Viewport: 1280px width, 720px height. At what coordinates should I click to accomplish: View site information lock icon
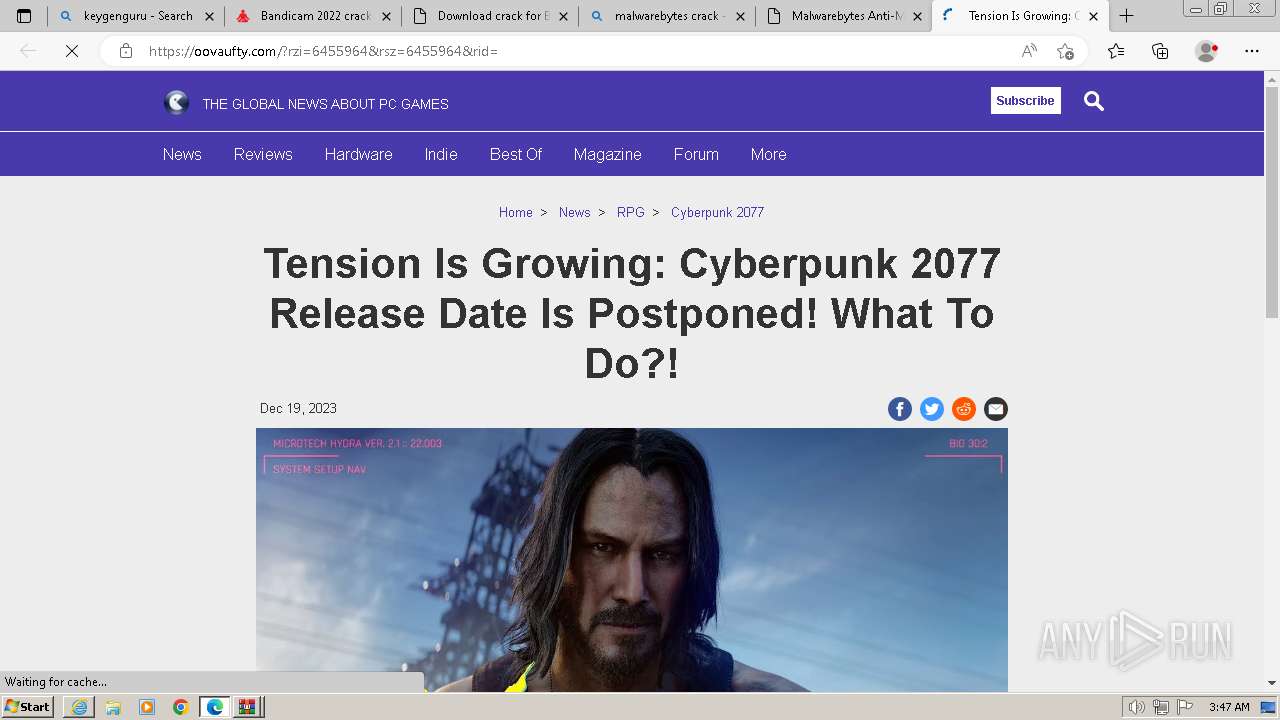[x=126, y=51]
